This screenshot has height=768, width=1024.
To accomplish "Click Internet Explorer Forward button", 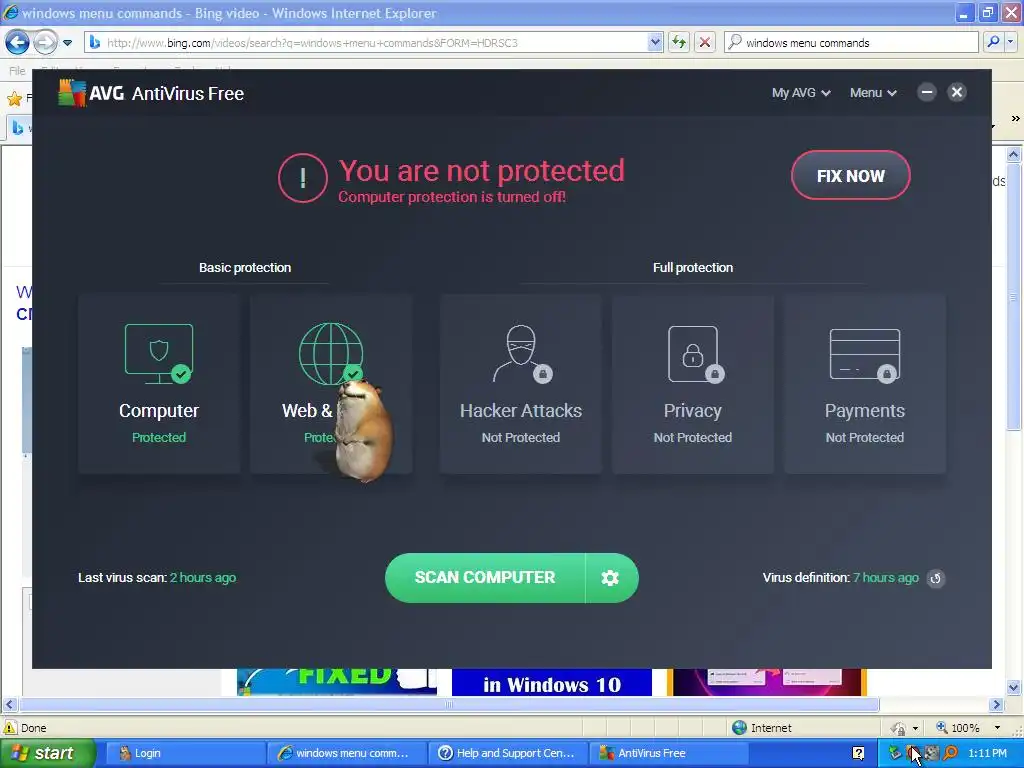I will click(45, 42).
